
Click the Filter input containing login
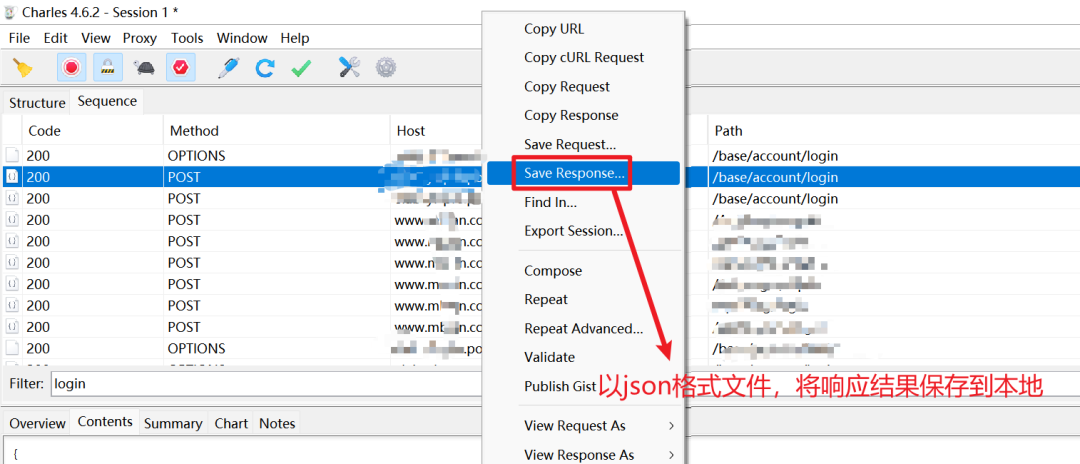pyautogui.click(x=265, y=384)
